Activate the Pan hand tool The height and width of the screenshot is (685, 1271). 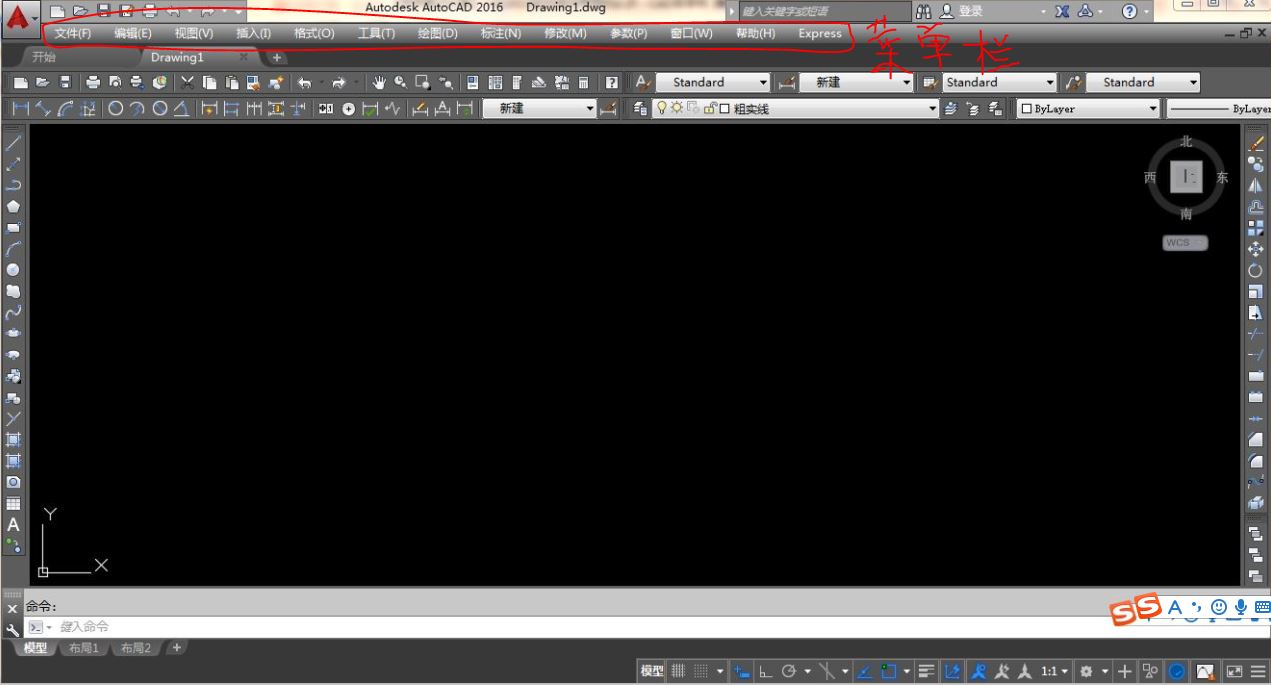(379, 83)
